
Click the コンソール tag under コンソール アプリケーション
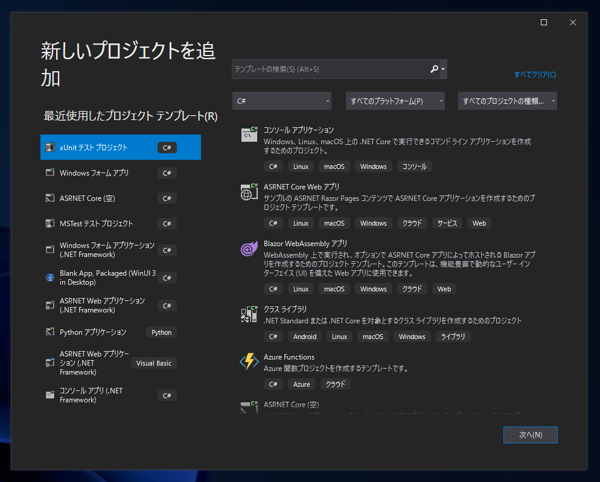coord(414,166)
